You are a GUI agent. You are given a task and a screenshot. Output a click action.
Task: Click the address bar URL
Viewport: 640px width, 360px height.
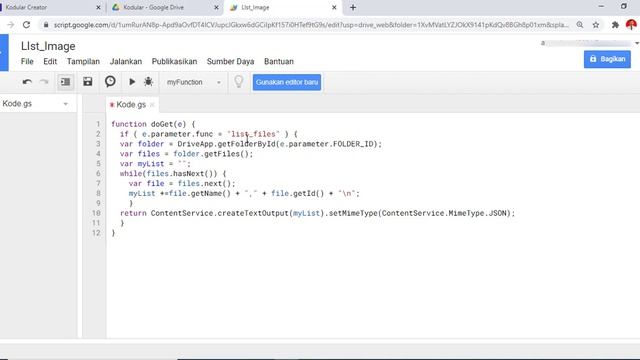[311, 25]
